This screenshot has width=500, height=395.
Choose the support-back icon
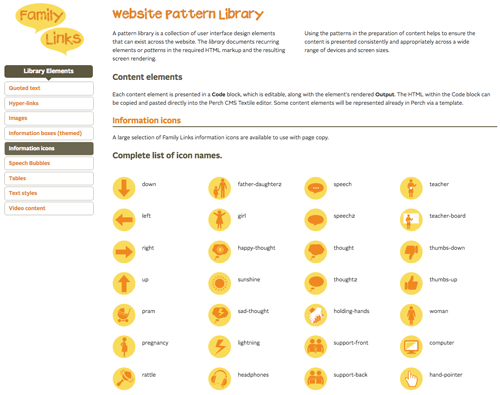[316, 379]
